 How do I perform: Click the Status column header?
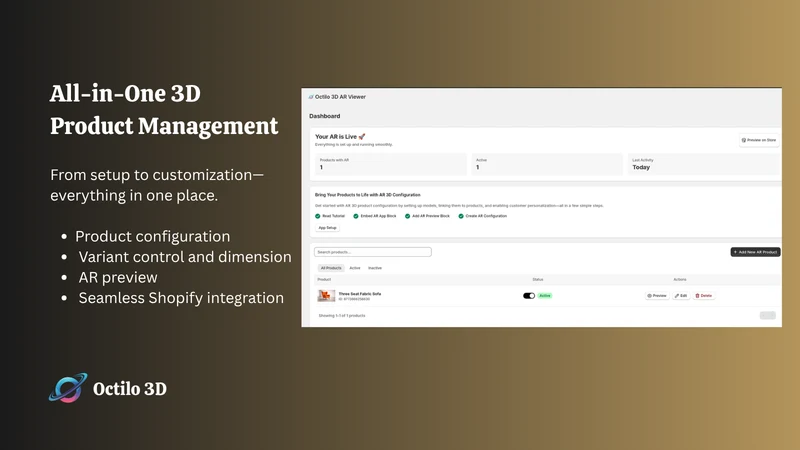click(538, 280)
